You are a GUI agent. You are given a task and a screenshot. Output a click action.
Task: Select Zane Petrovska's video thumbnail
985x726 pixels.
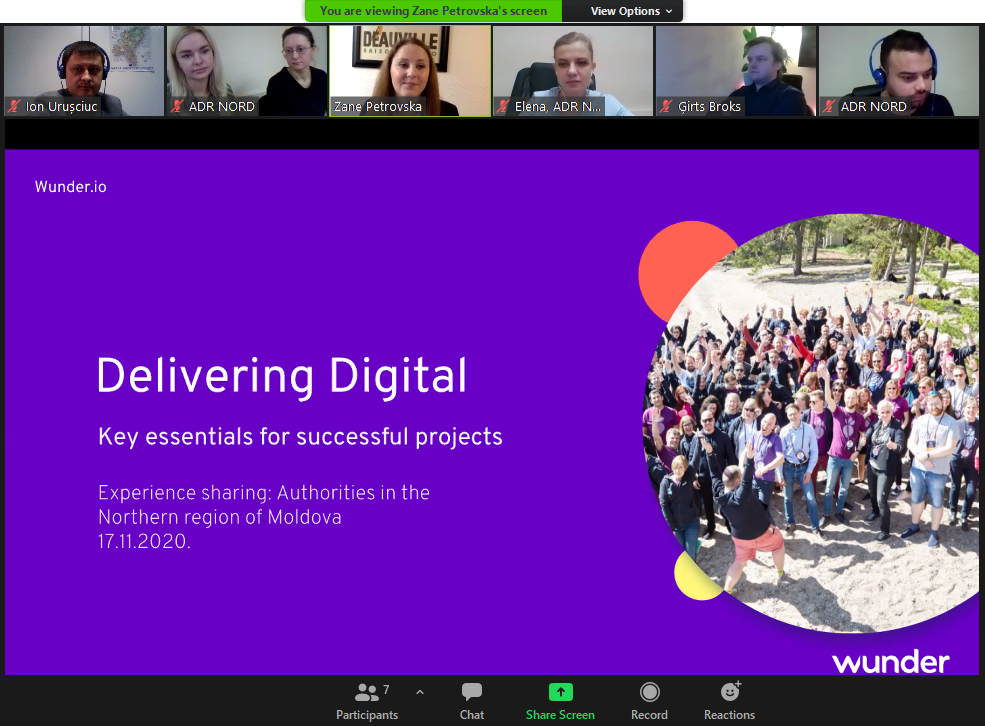click(410, 68)
